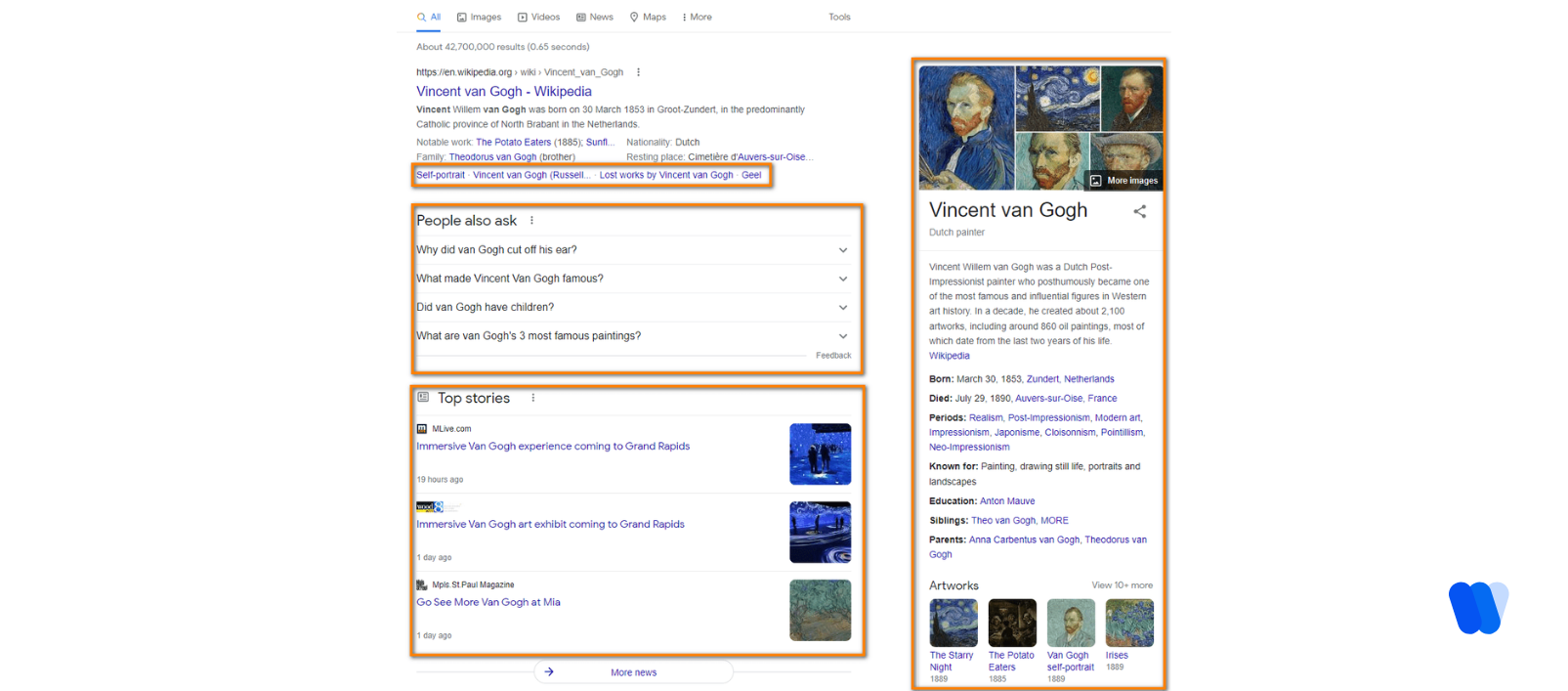Open the News search tab
1568x691 pixels.
coord(595,17)
